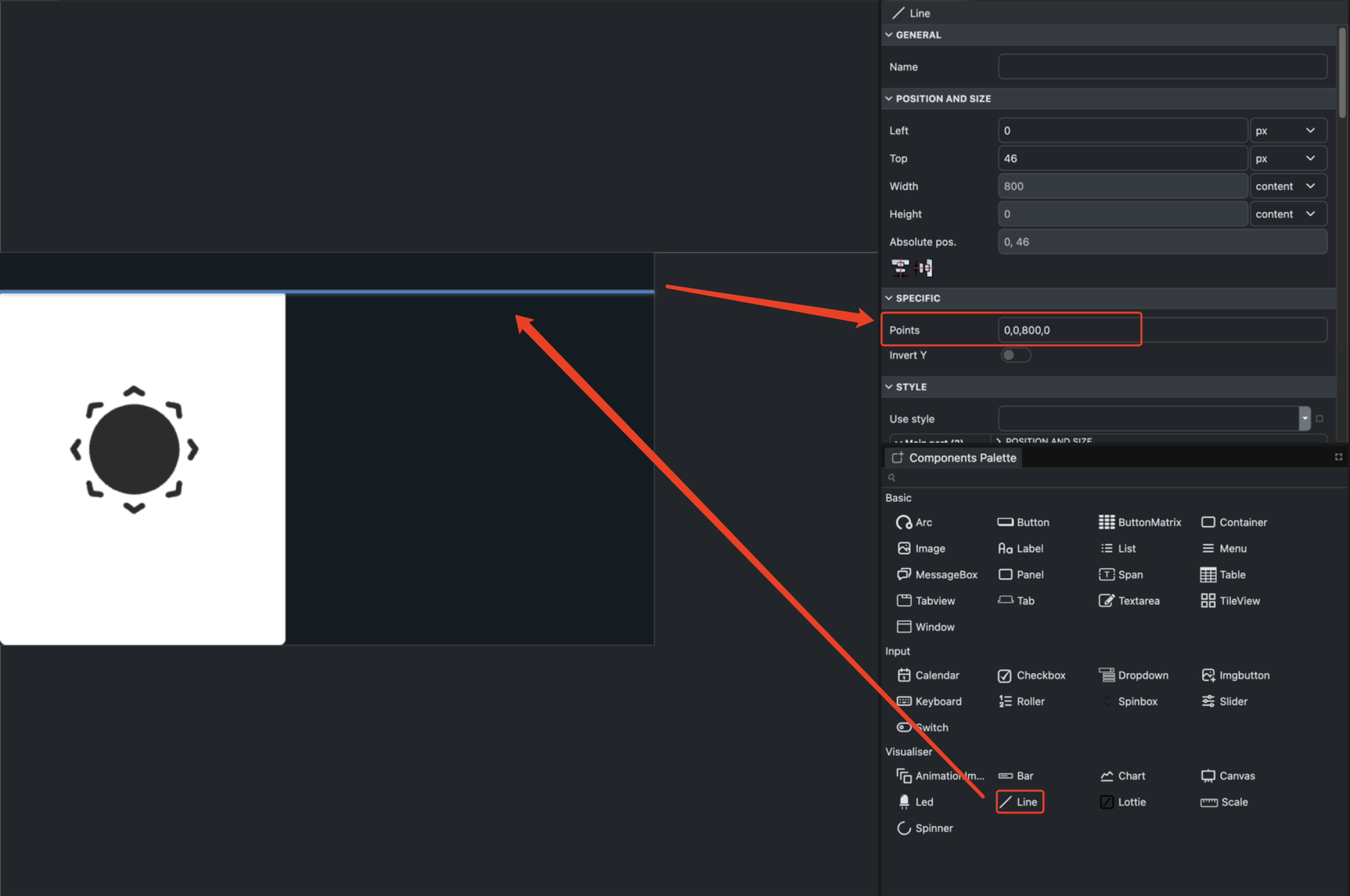
Task: Select the Canvas component
Action: coord(1227,775)
